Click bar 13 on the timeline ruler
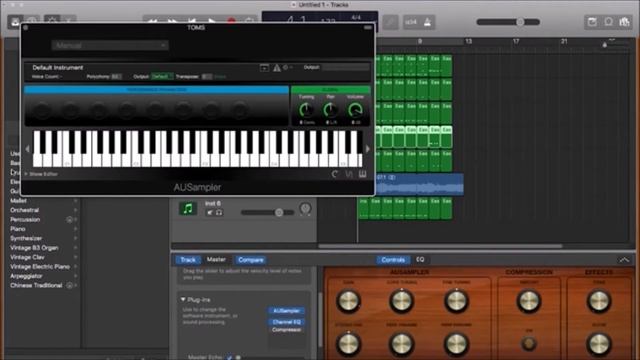The width and height of the screenshot is (640, 360). pos(468,41)
